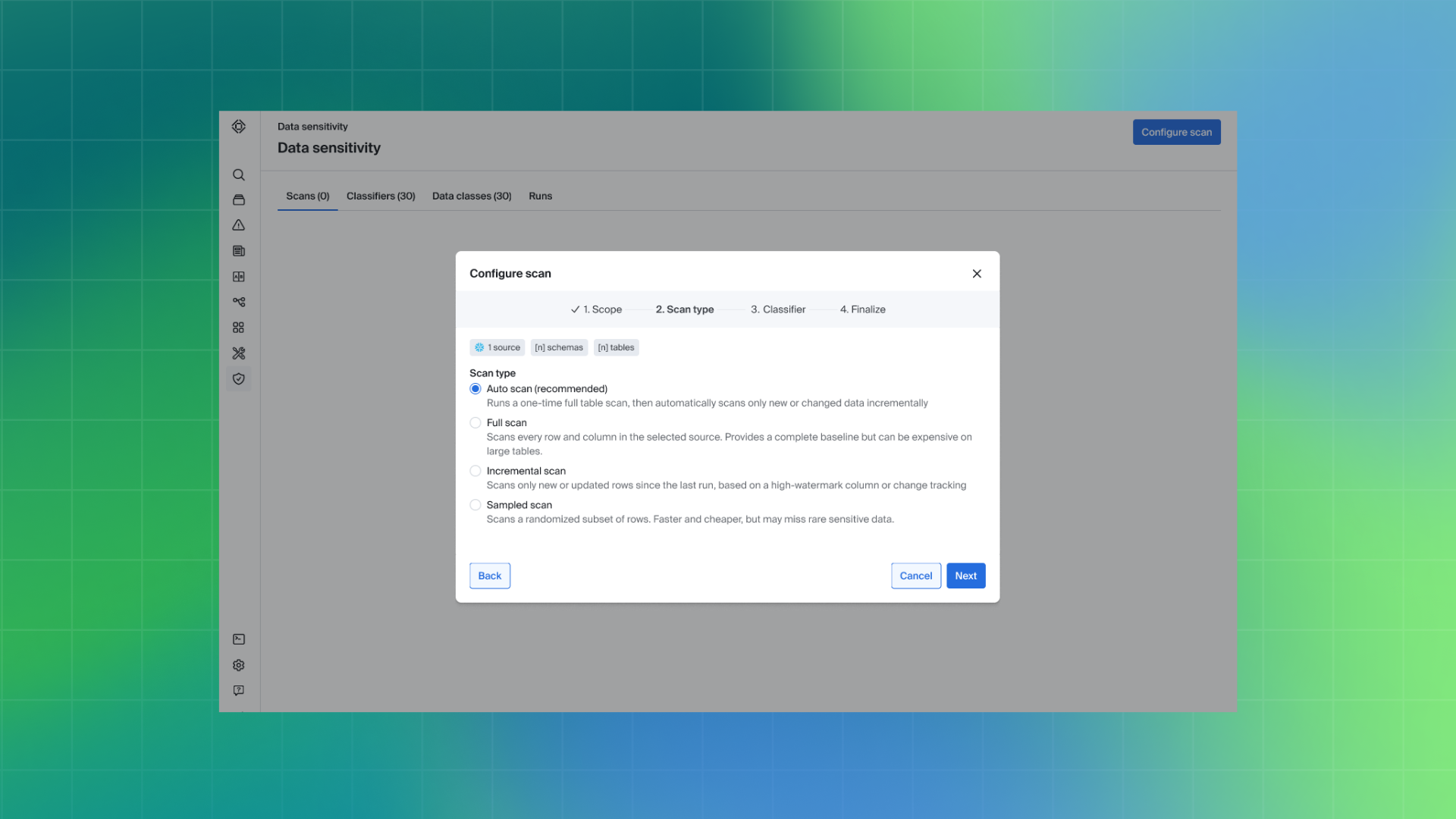The height and width of the screenshot is (819, 1456).
Task: Click the A|B compare sidebar icon
Action: coord(238,277)
